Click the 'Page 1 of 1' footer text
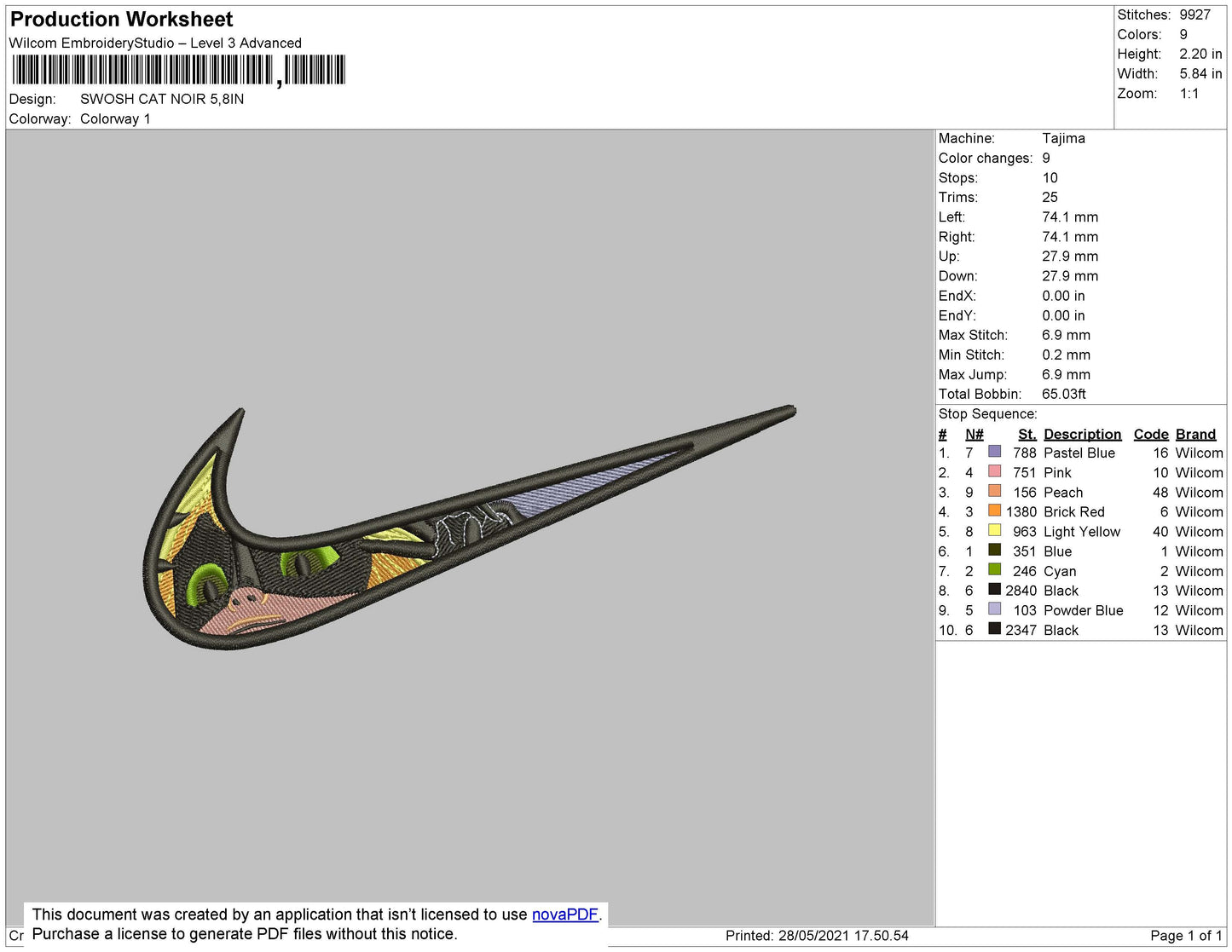Screen dimensions: 1232x952 click(x=1186, y=936)
